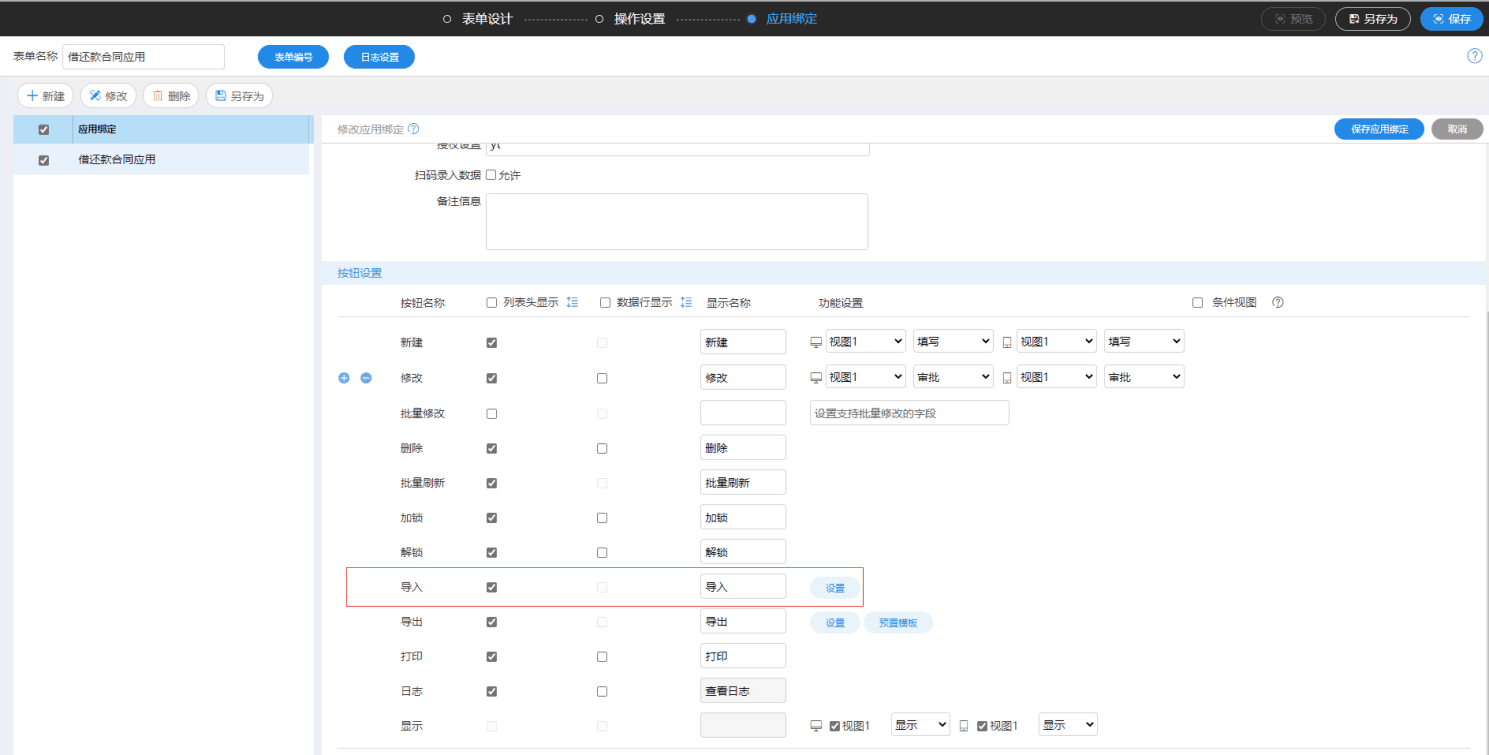Uncheck 列表头显示 for the 删除 row
Image resolution: width=1489 pixels, height=755 pixels.
491,448
